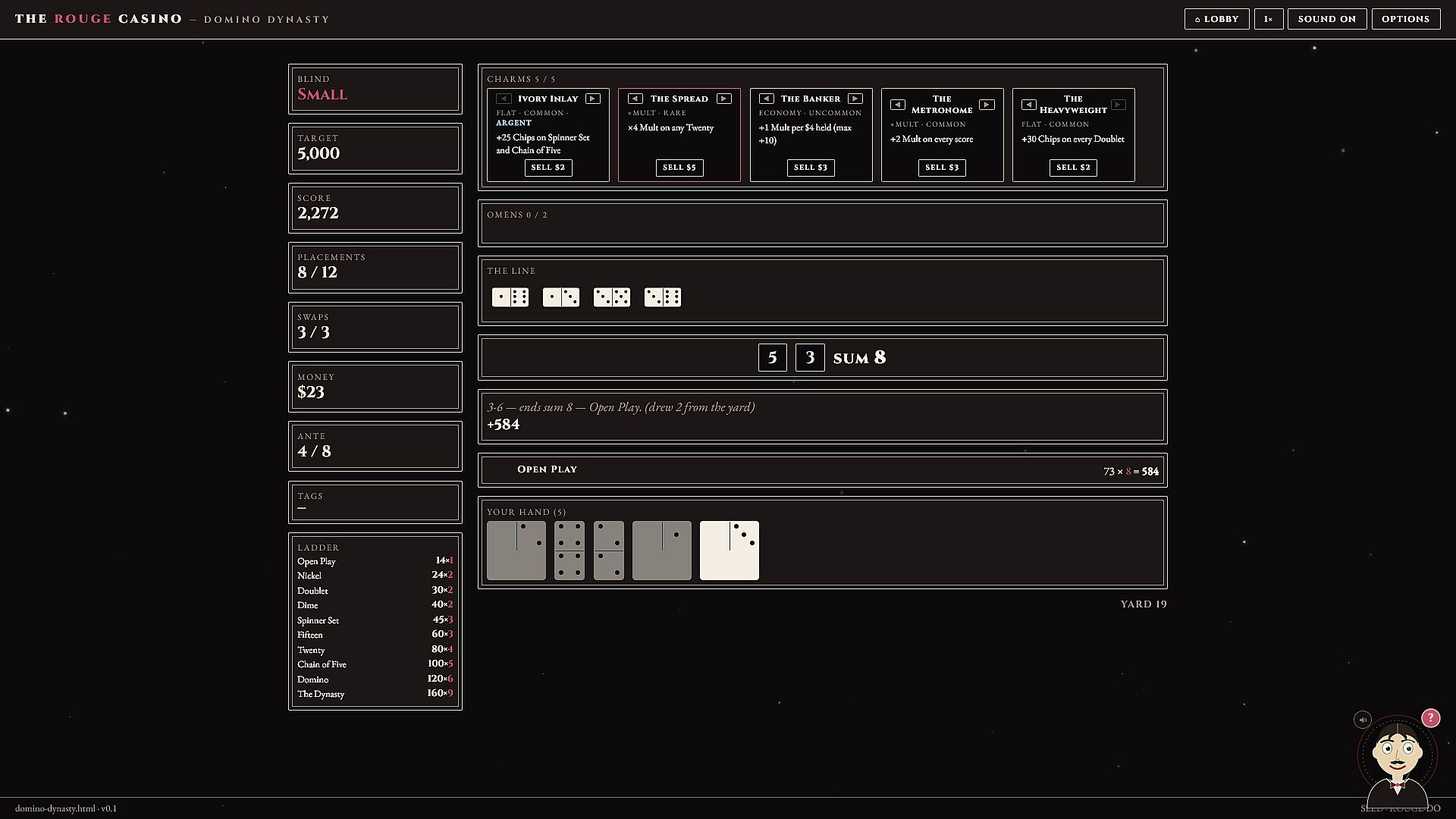Viewport: 1456px width, 819px height.
Task: Click the Nickel ladder row
Action: point(375,576)
